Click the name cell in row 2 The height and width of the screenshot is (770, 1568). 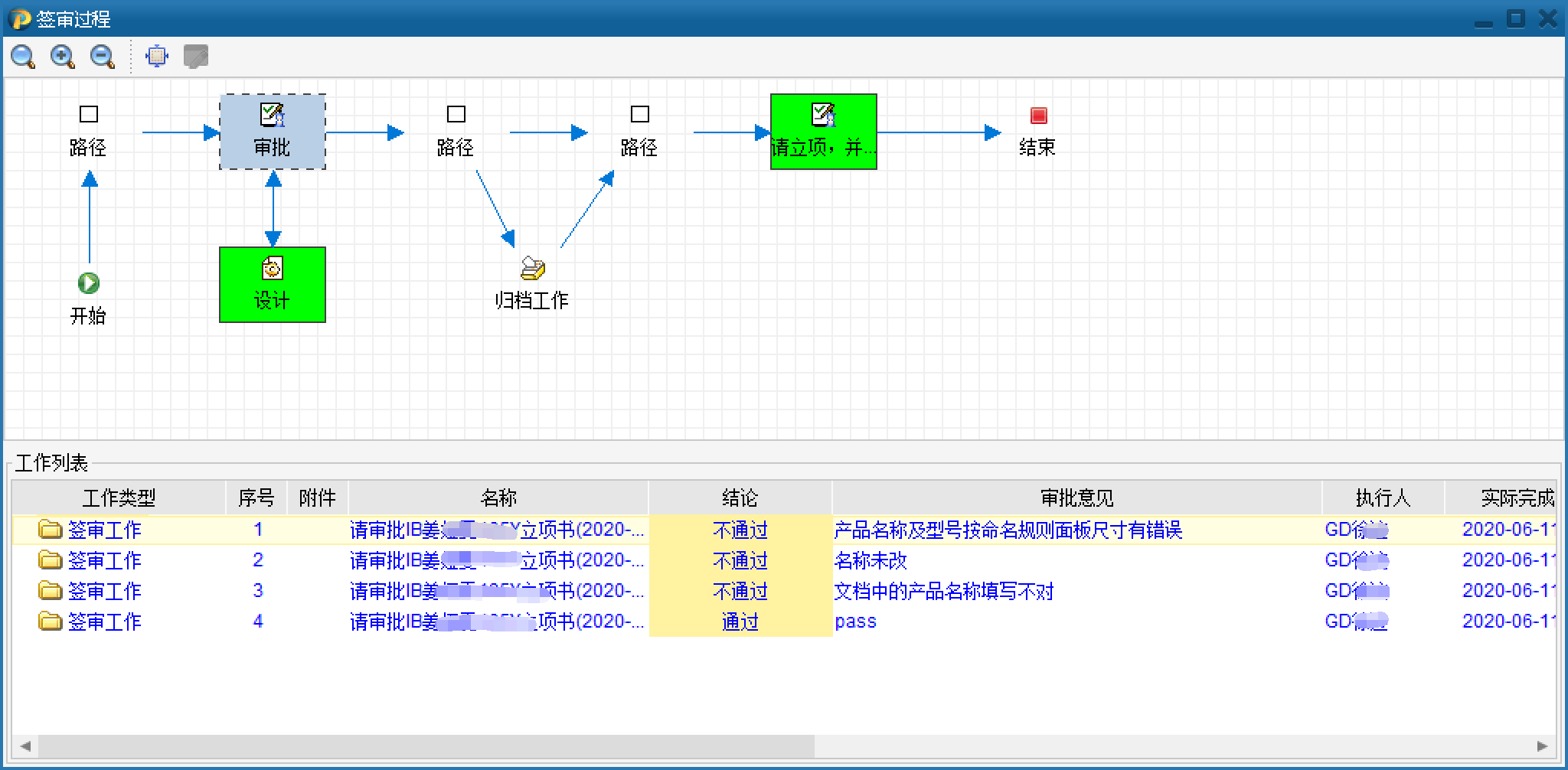tap(498, 560)
